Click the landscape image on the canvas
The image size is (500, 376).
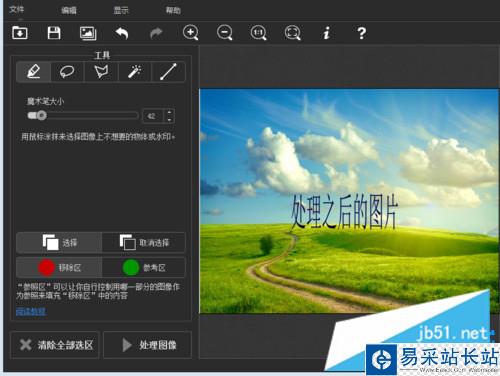coord(349,201)
